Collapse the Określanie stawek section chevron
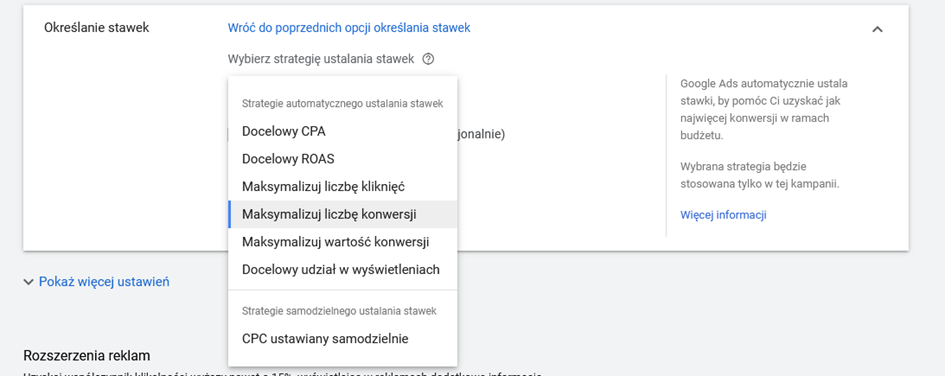The height and width of the screenshot is (376, 945). pyautogui.click(x=878, y=29)
